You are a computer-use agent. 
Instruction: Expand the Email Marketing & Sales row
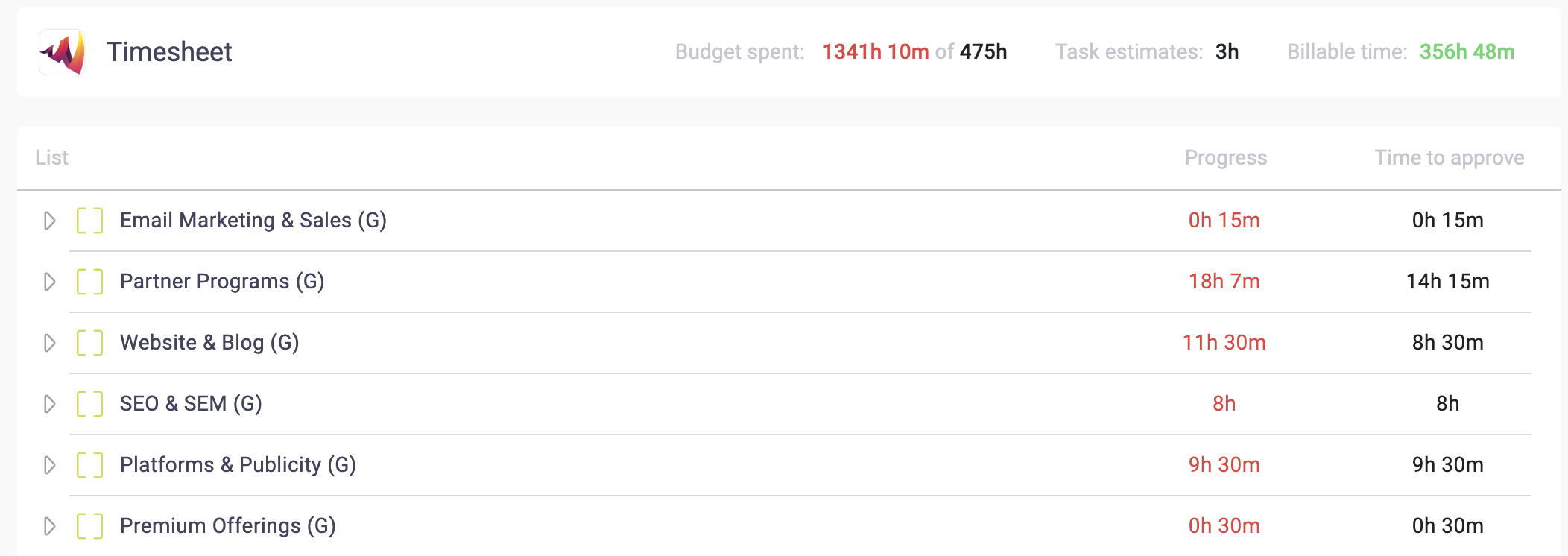click(49, 221)
